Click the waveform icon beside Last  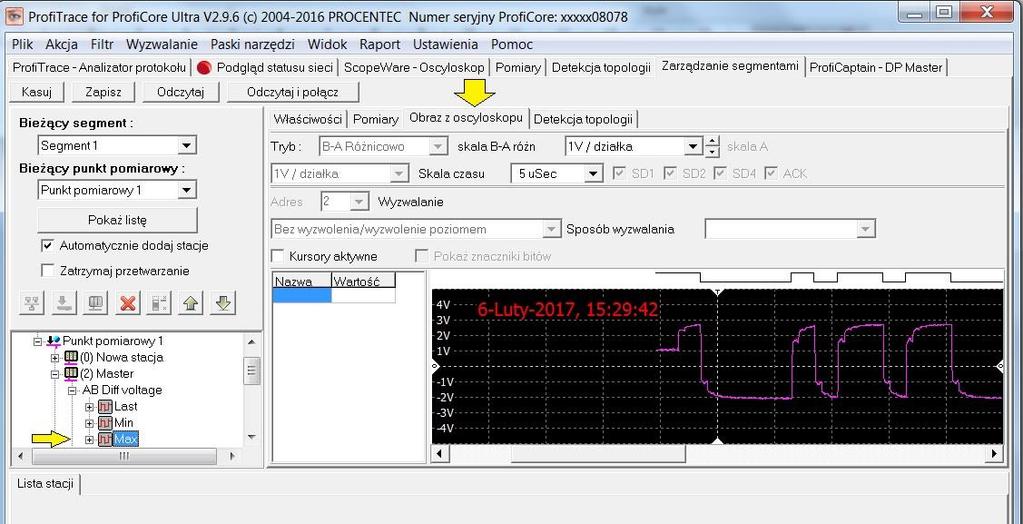coord(104,407)
